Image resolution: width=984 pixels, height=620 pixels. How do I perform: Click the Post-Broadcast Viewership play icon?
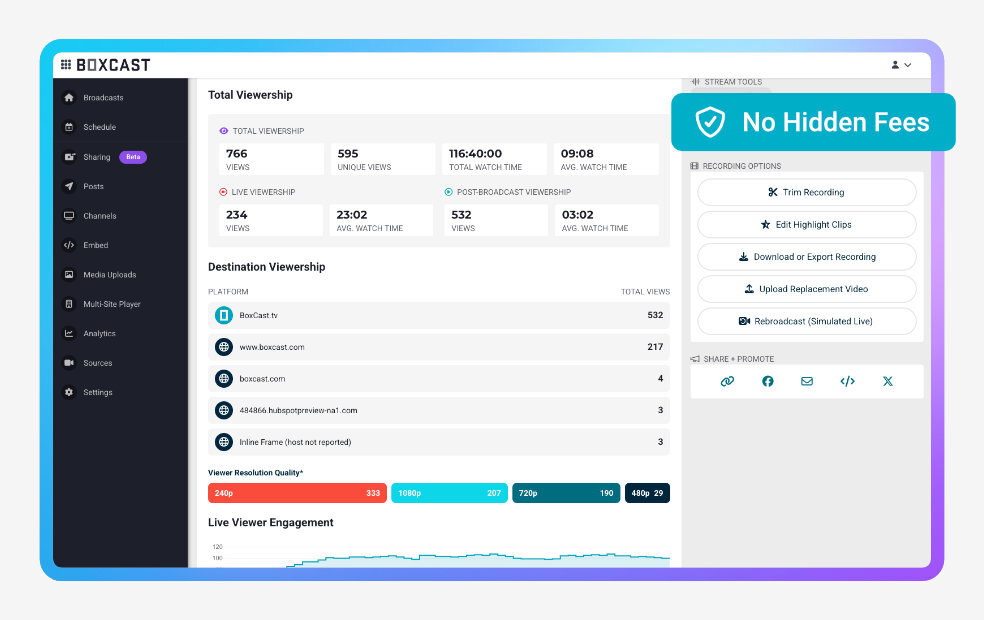(448, 192)
